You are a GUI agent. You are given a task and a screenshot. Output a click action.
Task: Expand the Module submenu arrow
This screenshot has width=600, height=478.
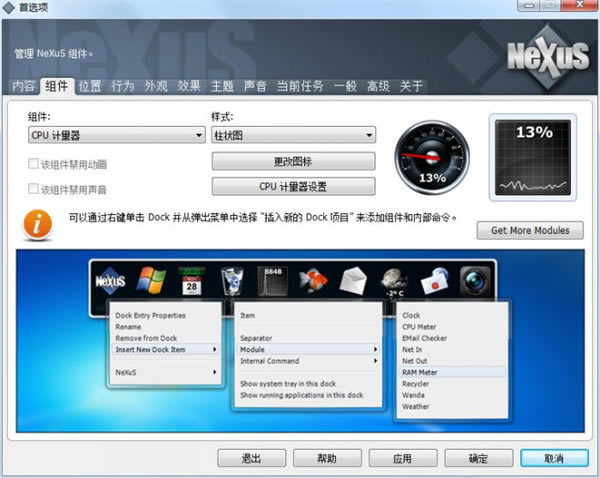click(375, 349)
